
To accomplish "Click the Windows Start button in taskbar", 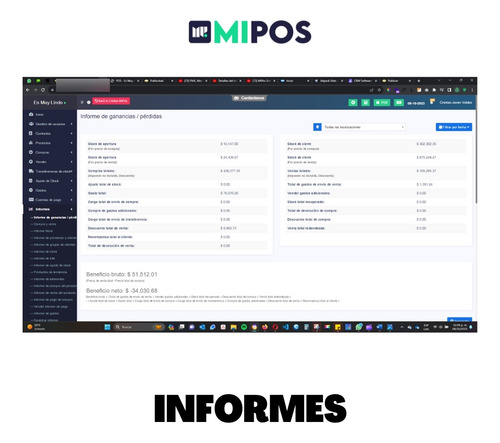I will [x=107, y=327].
